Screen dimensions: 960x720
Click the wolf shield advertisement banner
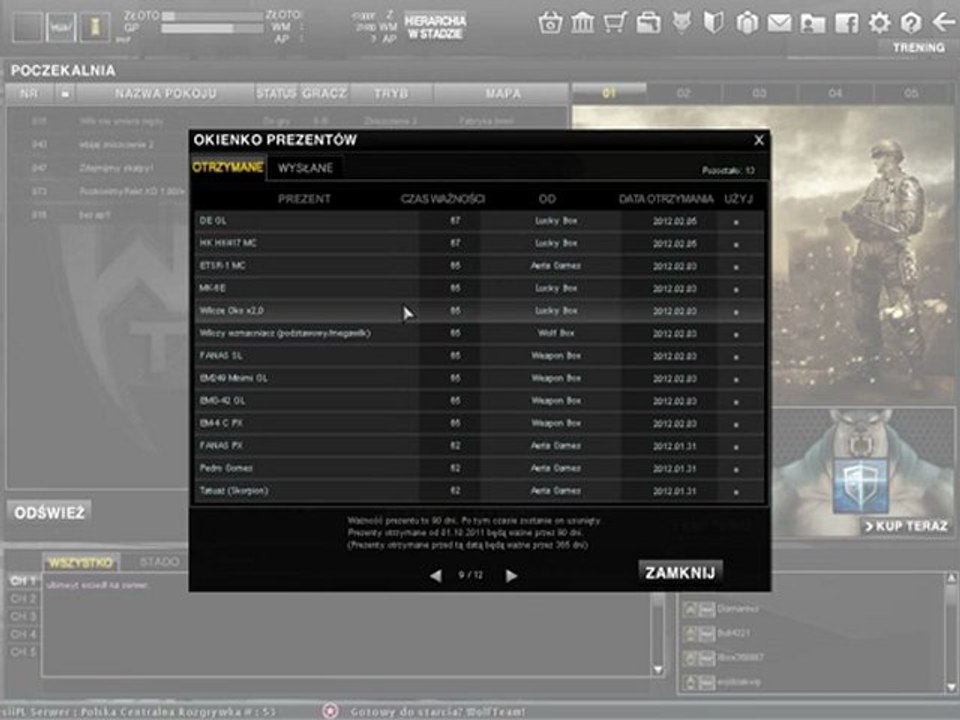tap(861, 471)
